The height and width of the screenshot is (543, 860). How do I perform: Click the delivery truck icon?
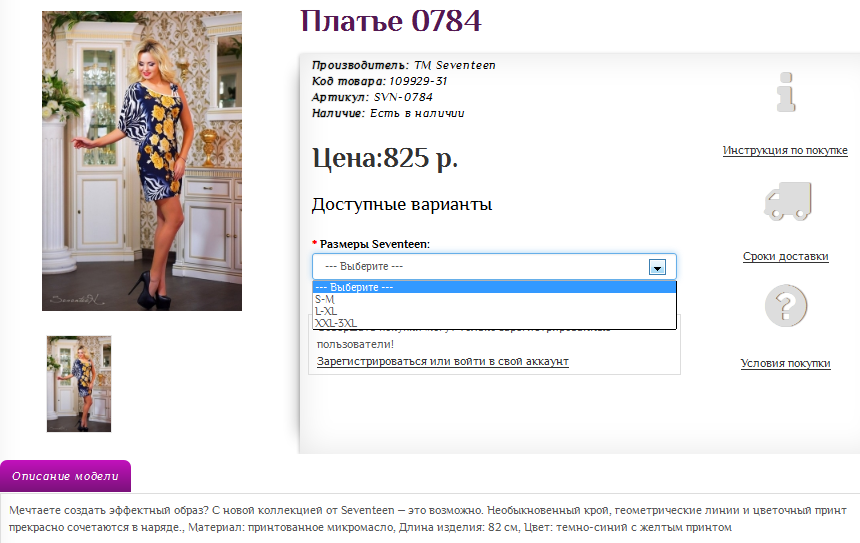786,201
